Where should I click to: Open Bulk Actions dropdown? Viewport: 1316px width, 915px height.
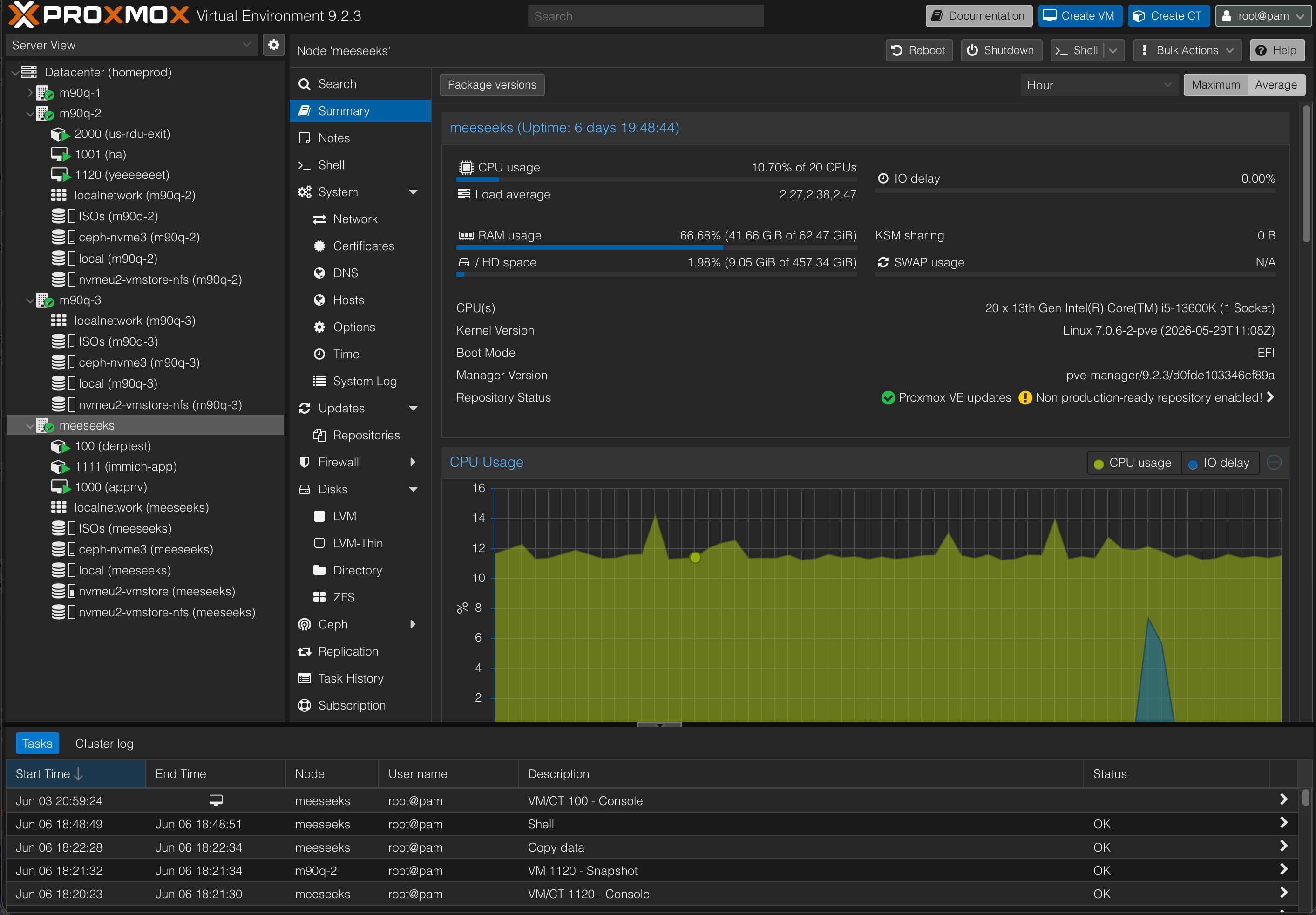point(1187,50)
